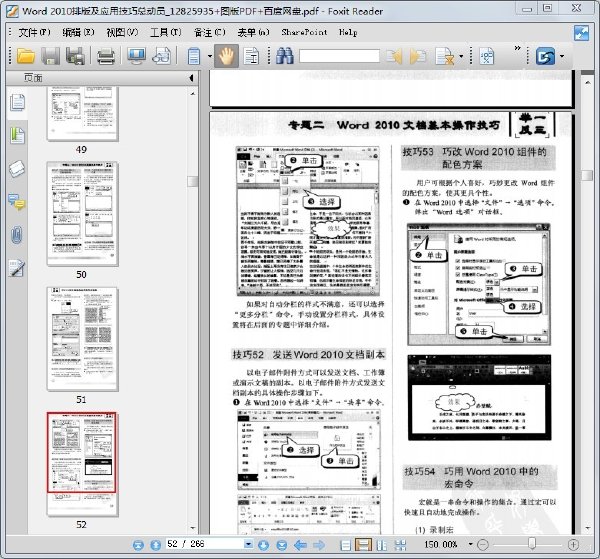
Task: Open the SharePoint menu
Action: (304, 33)
